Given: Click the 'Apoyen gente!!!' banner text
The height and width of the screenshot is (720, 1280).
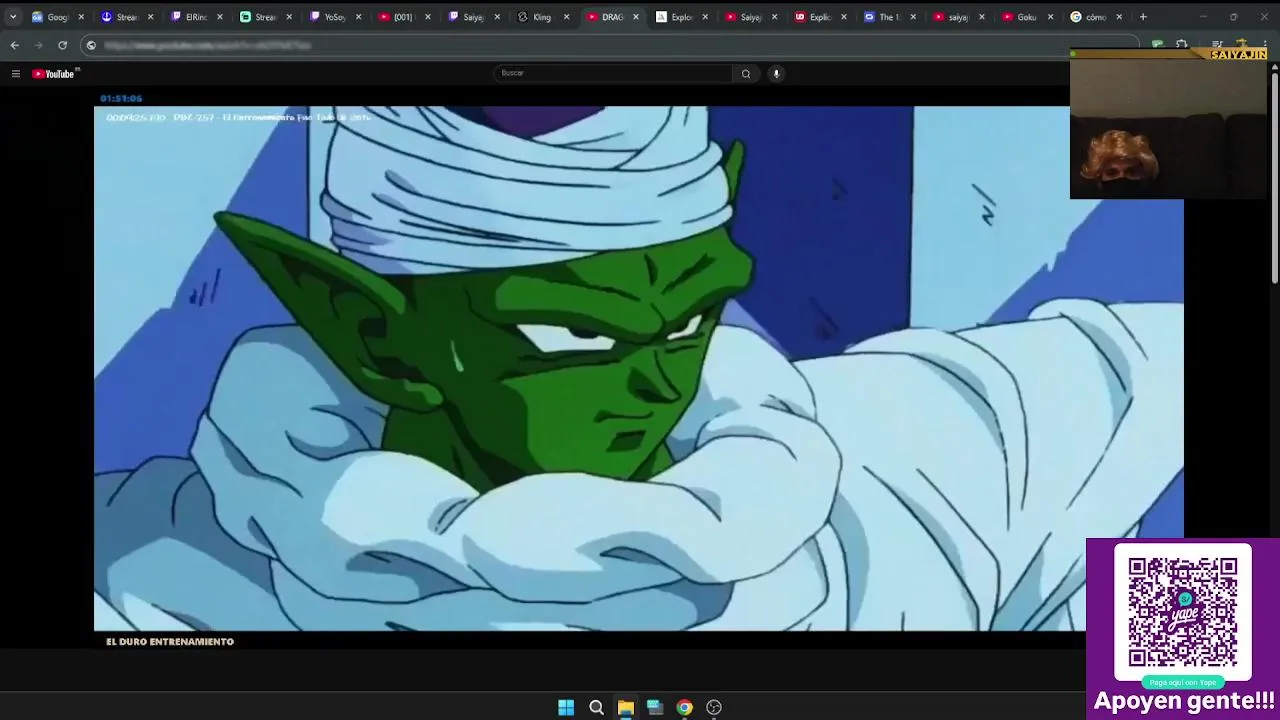Looking at the screenshot, I should (x=1184, y=701).
